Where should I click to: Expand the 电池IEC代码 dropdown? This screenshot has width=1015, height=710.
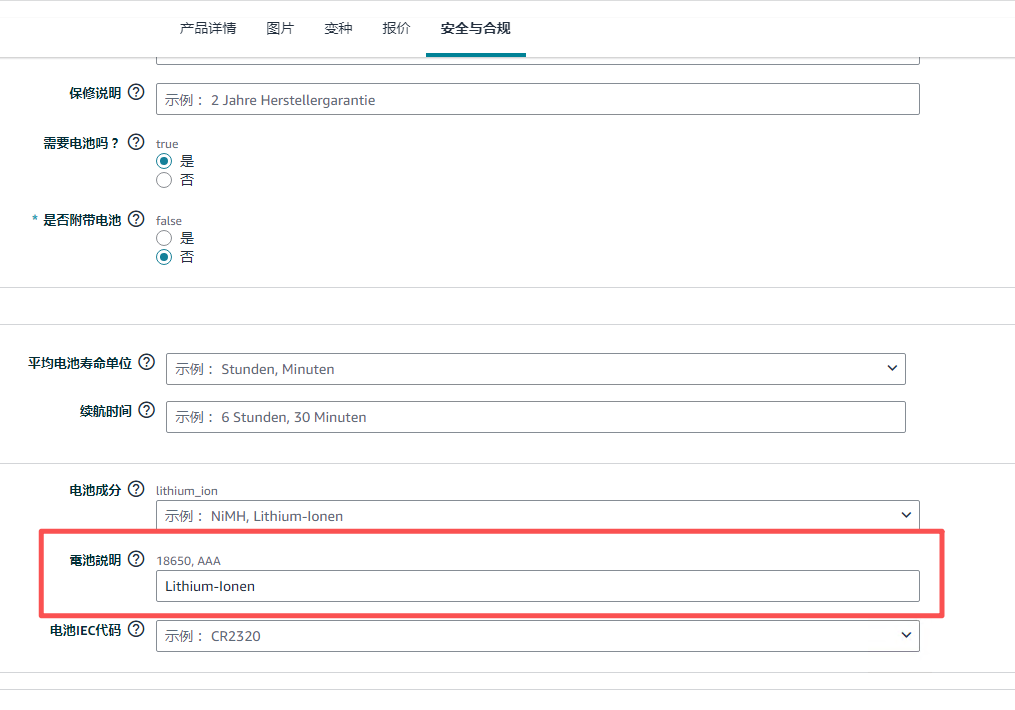click(537, 636)
